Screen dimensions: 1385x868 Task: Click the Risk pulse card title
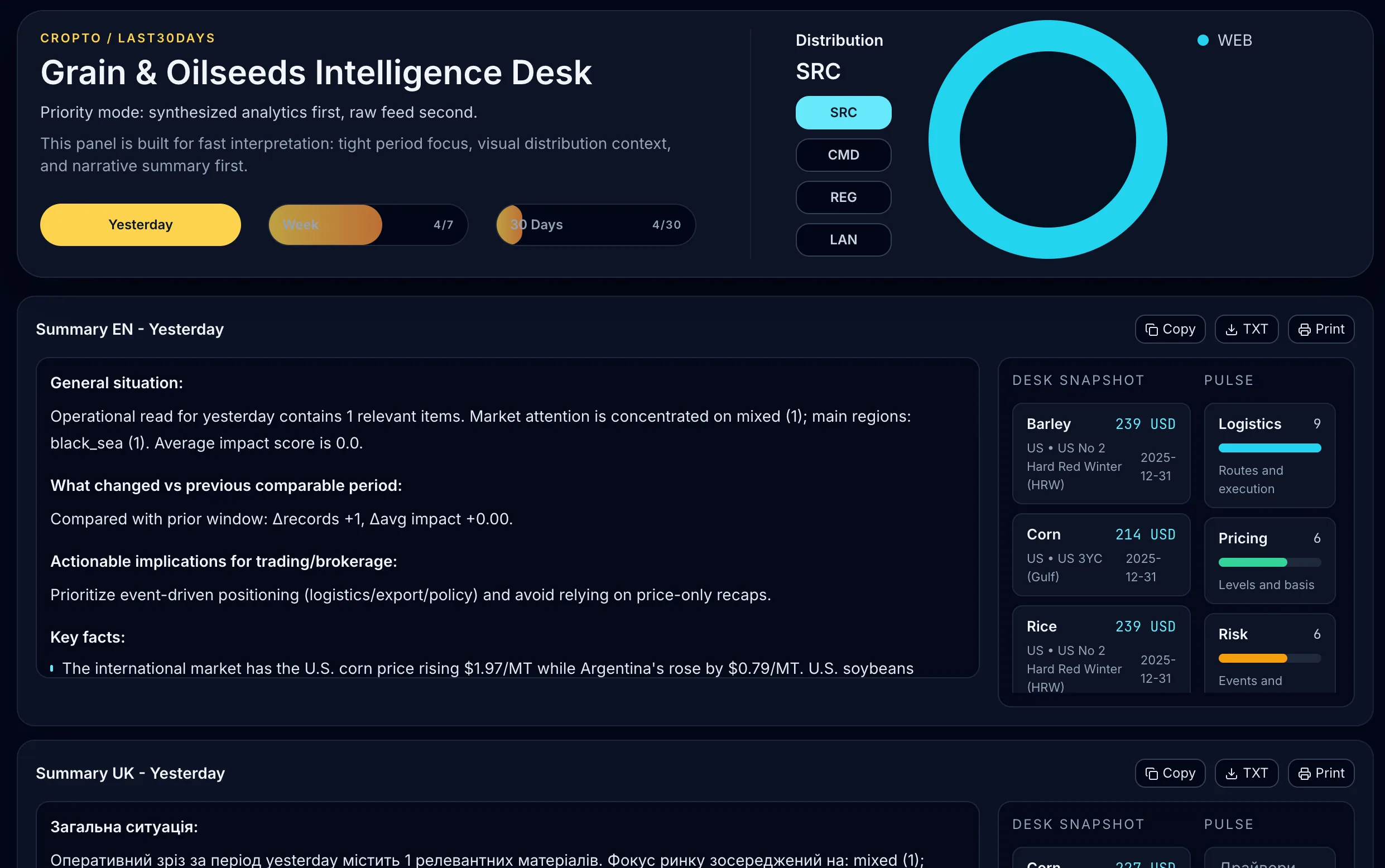coord(1233,634)
